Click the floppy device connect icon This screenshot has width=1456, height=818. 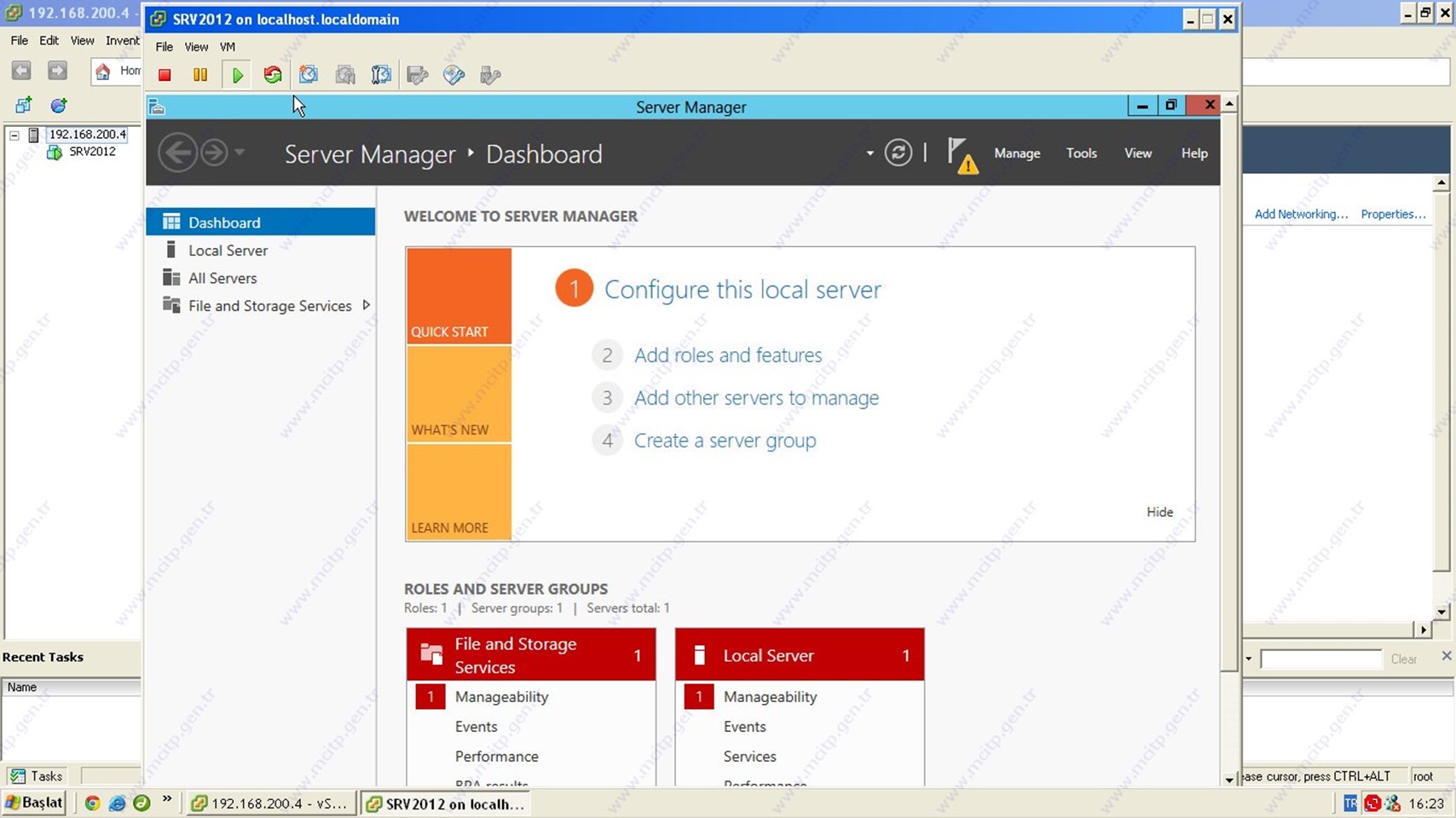coord(418,75)
